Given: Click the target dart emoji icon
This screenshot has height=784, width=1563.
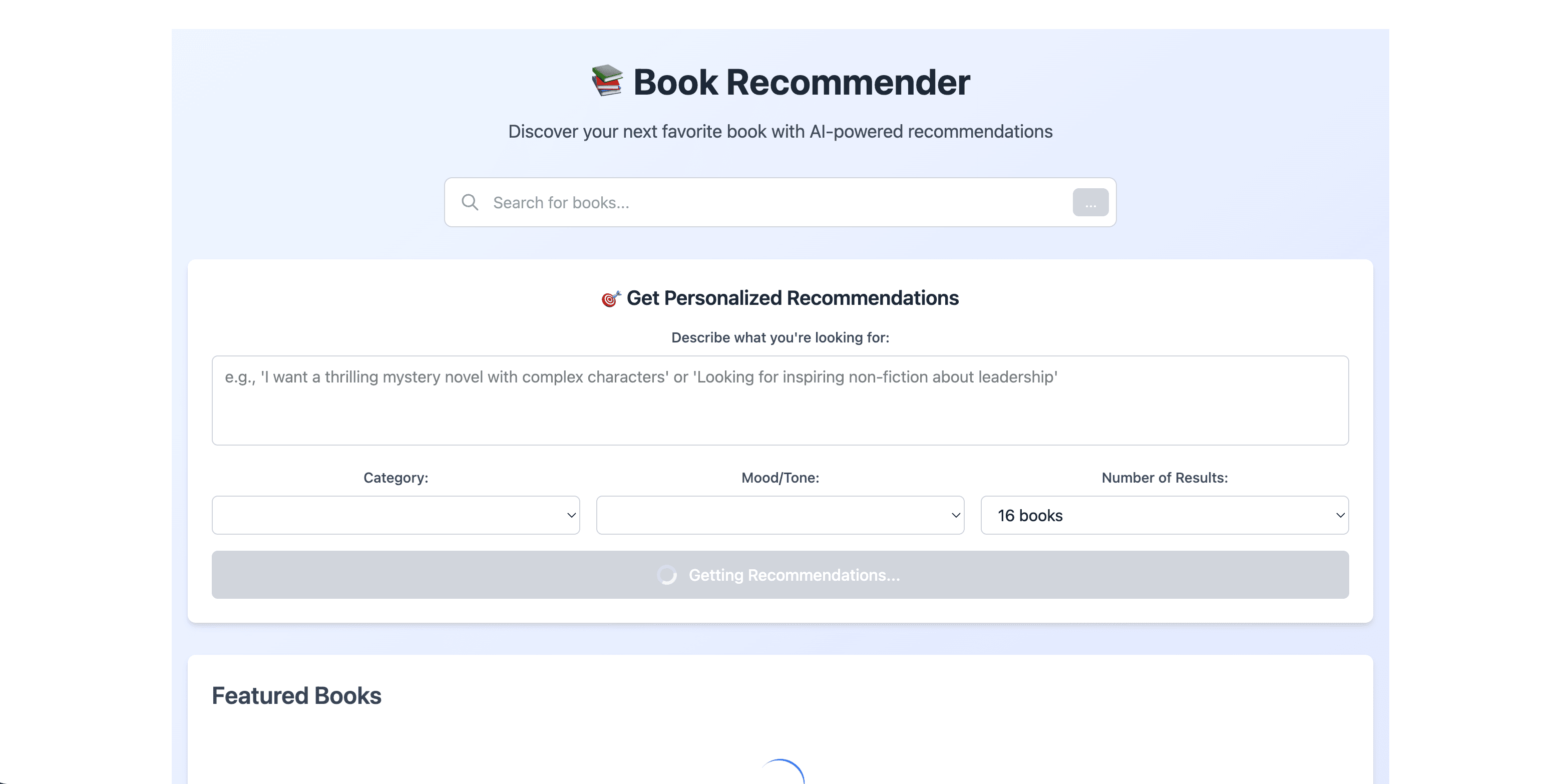Looking at the screenshot, I should (x=610, y=298).
